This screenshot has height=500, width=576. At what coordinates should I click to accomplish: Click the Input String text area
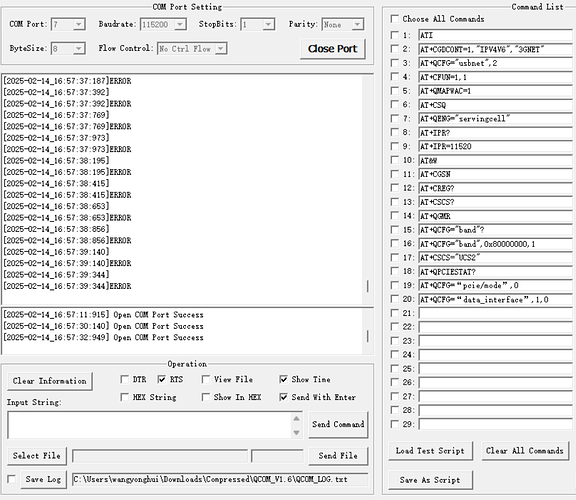tap(150, 425)
